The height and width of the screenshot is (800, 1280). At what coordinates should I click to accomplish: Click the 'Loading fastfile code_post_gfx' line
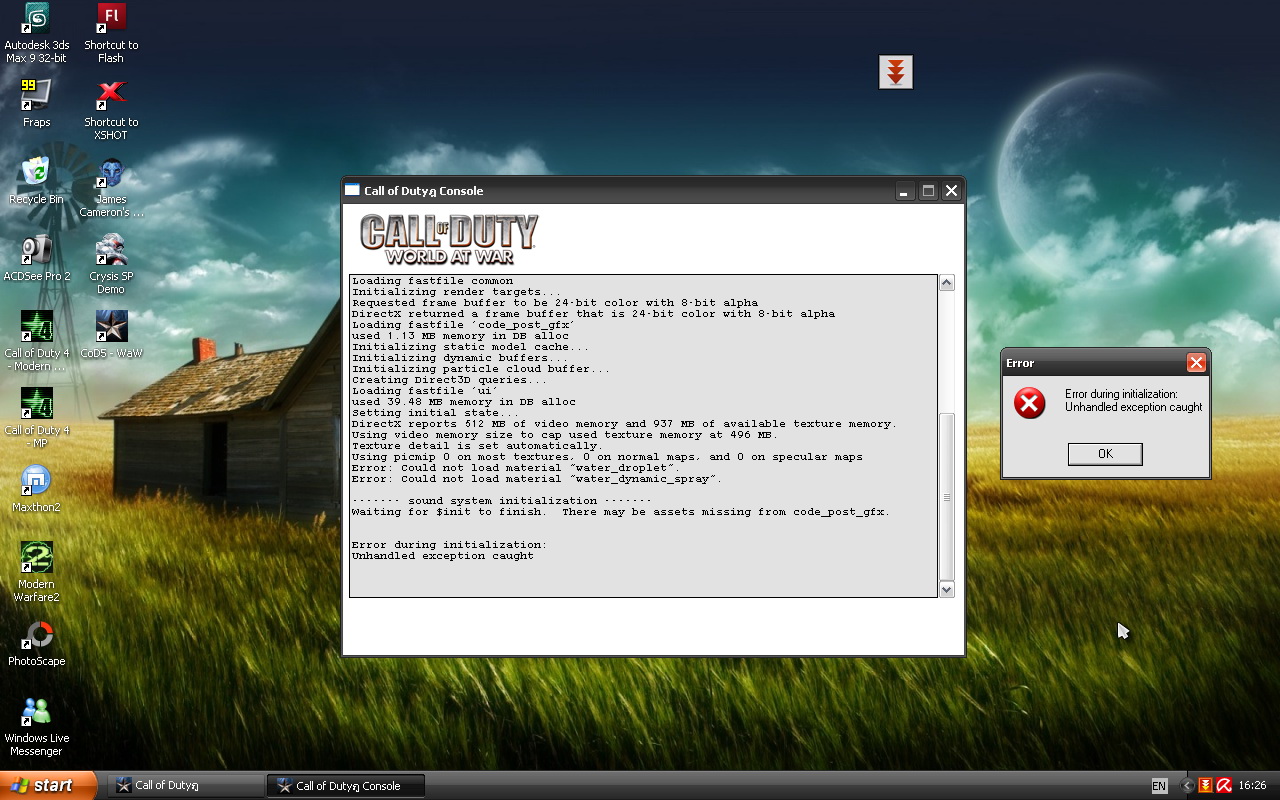click(463, 325)
